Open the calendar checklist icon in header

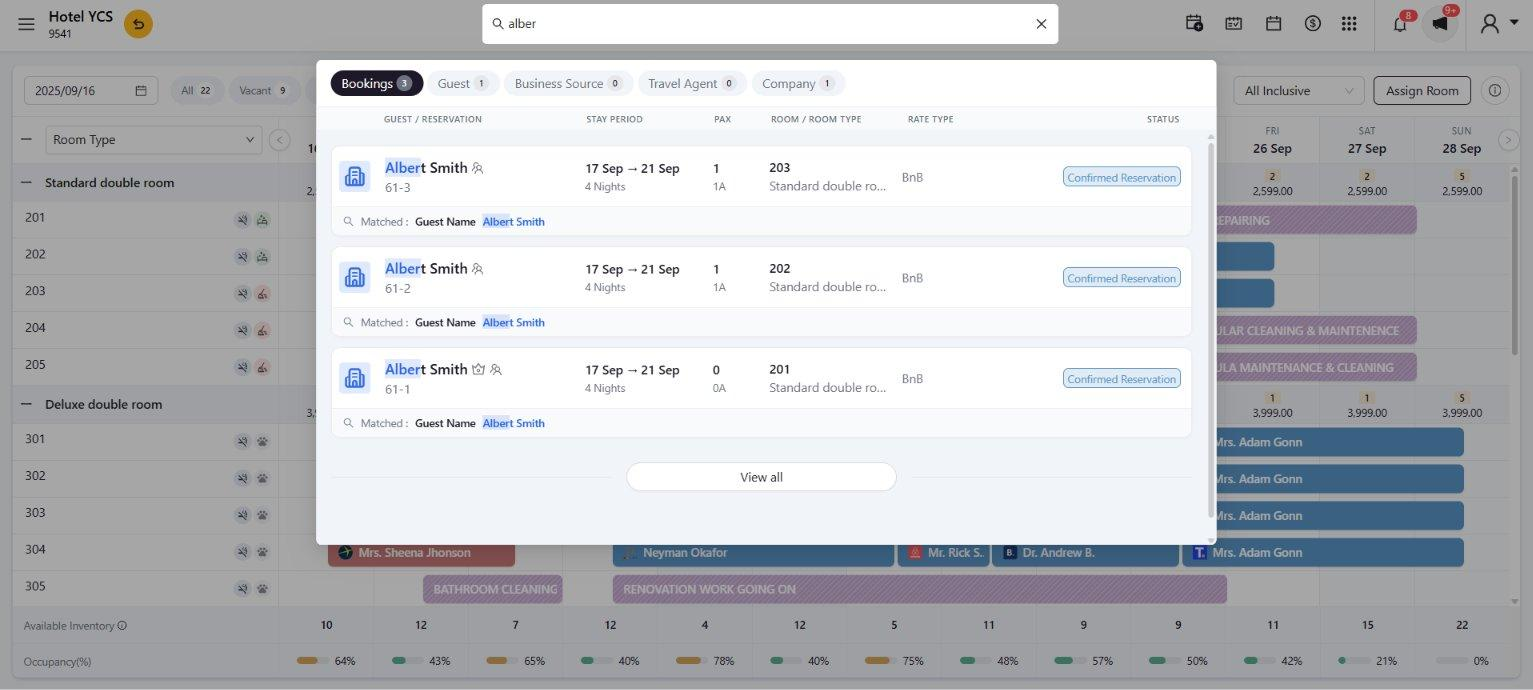1234,24
